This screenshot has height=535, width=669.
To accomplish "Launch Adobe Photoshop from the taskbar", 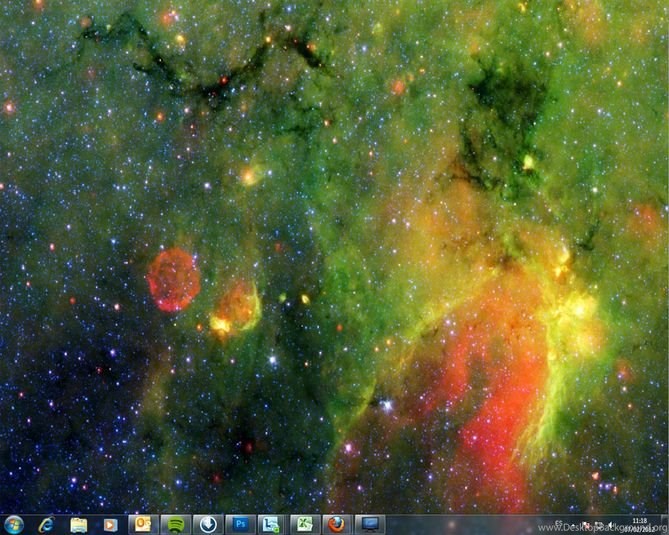I will (x=240, y=524).
